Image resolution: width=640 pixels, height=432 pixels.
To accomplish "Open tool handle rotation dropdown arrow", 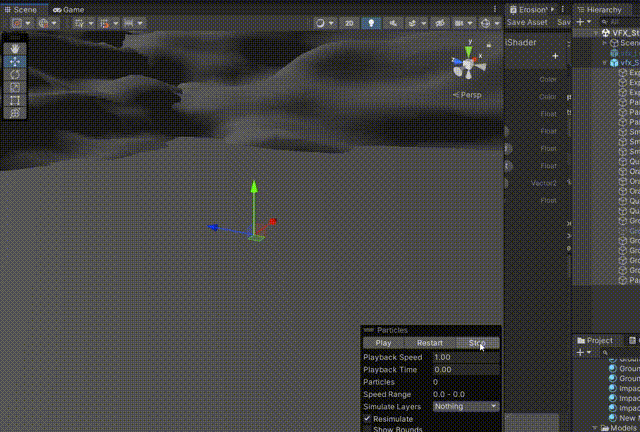I will click(x=54, y=23).
